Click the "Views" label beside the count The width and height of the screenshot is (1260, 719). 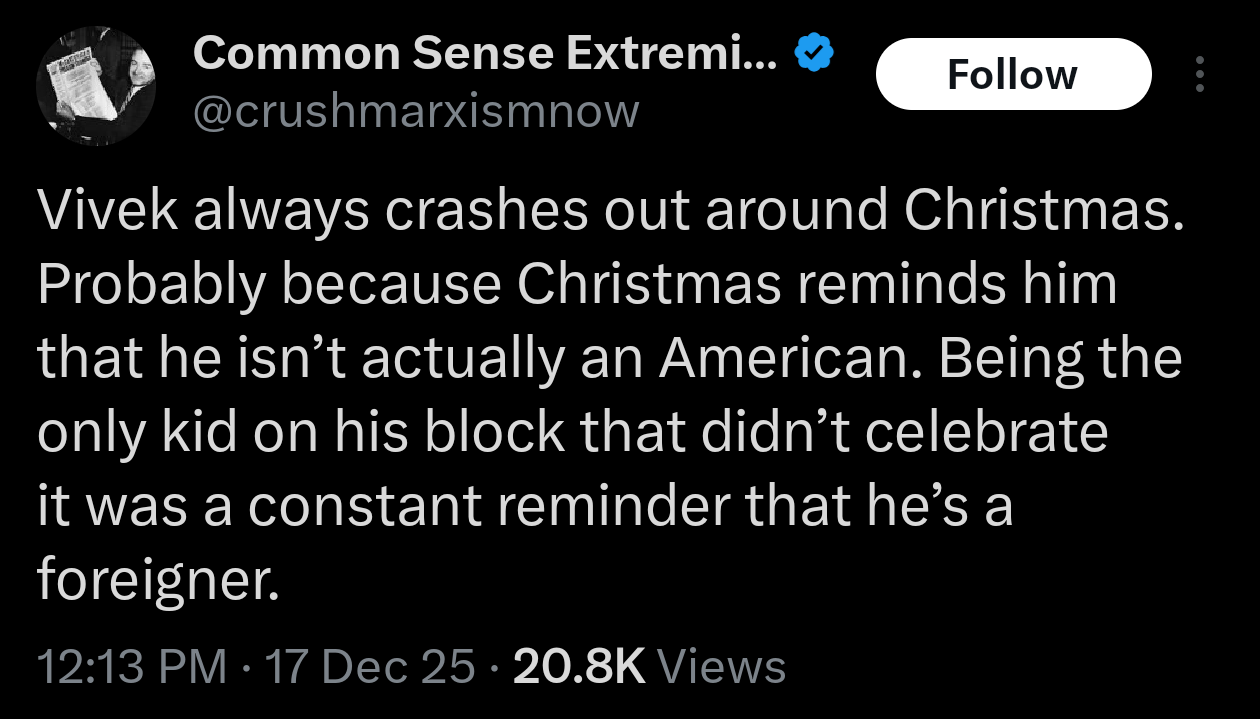723,667
